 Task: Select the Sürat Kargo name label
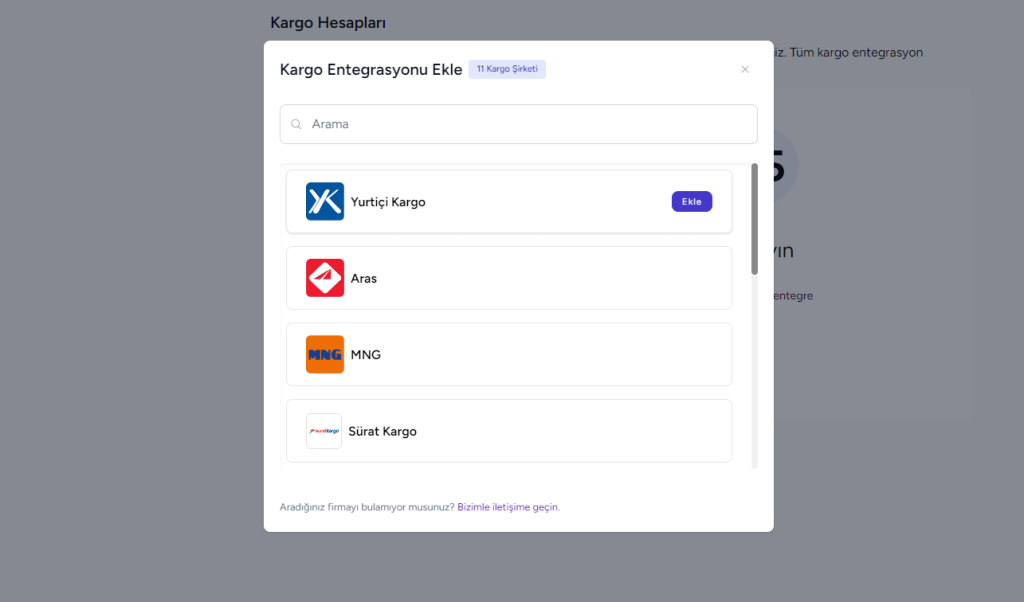click(x=383, y=432)
